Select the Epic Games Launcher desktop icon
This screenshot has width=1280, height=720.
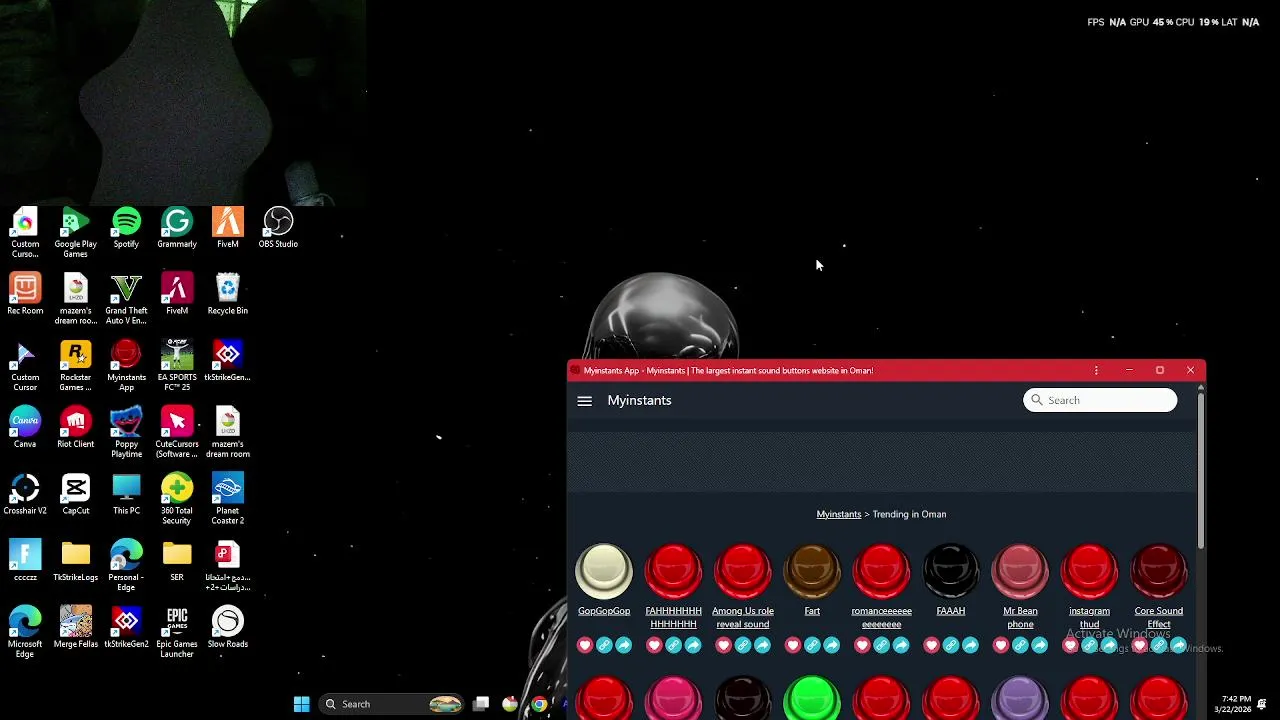177,633
